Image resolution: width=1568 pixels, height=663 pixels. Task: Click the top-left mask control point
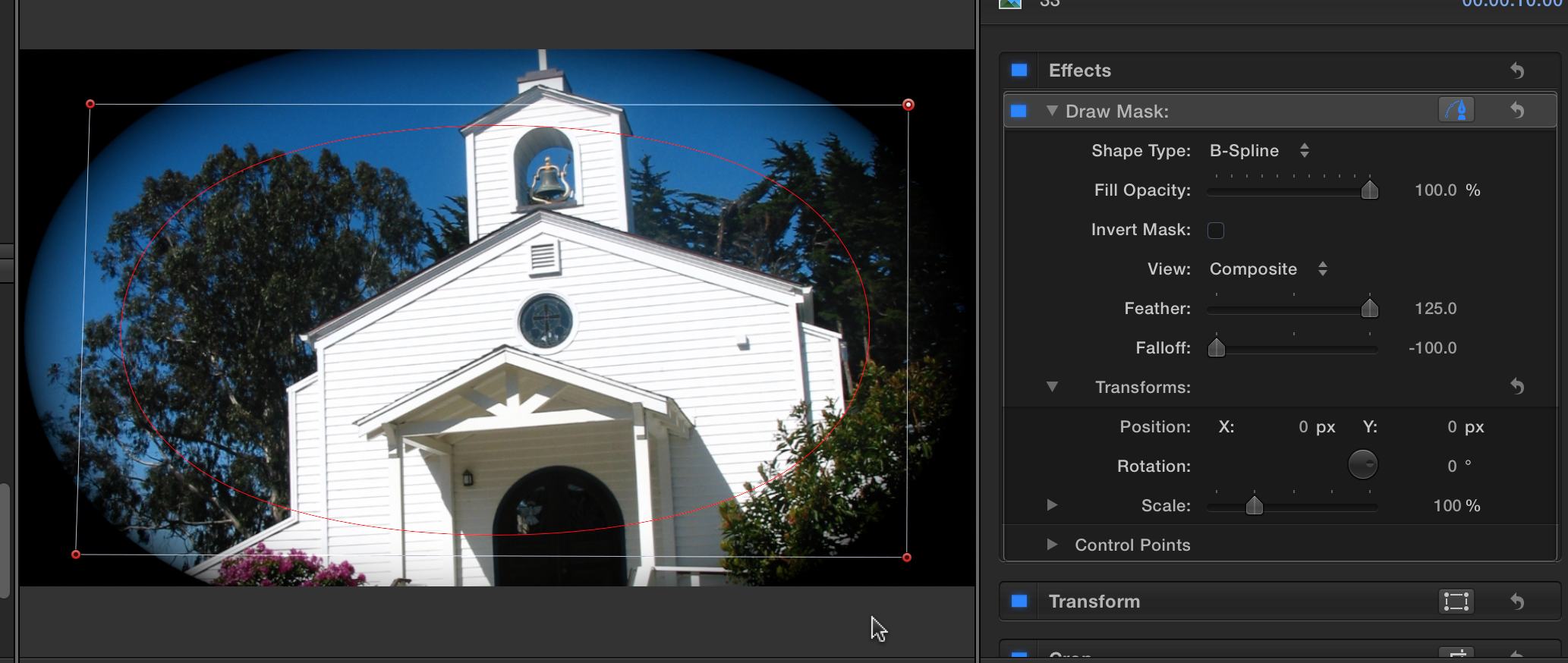(x=90, y=104)
